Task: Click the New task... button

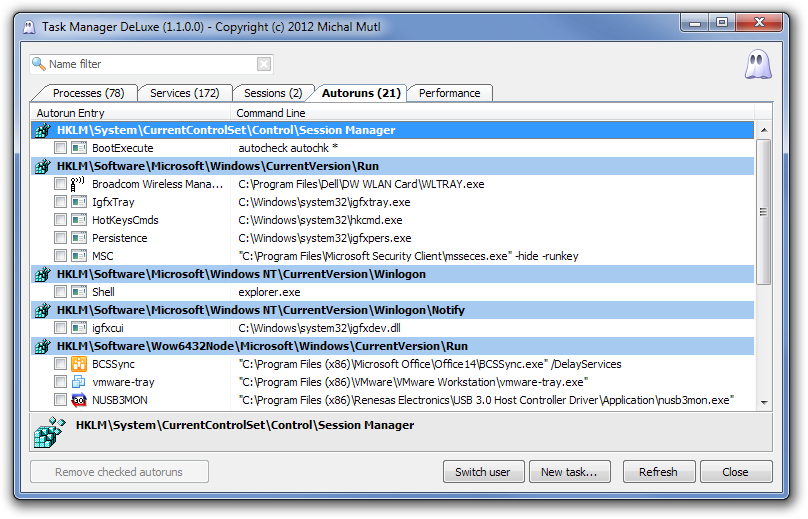Action: click(x=569, y=472)
